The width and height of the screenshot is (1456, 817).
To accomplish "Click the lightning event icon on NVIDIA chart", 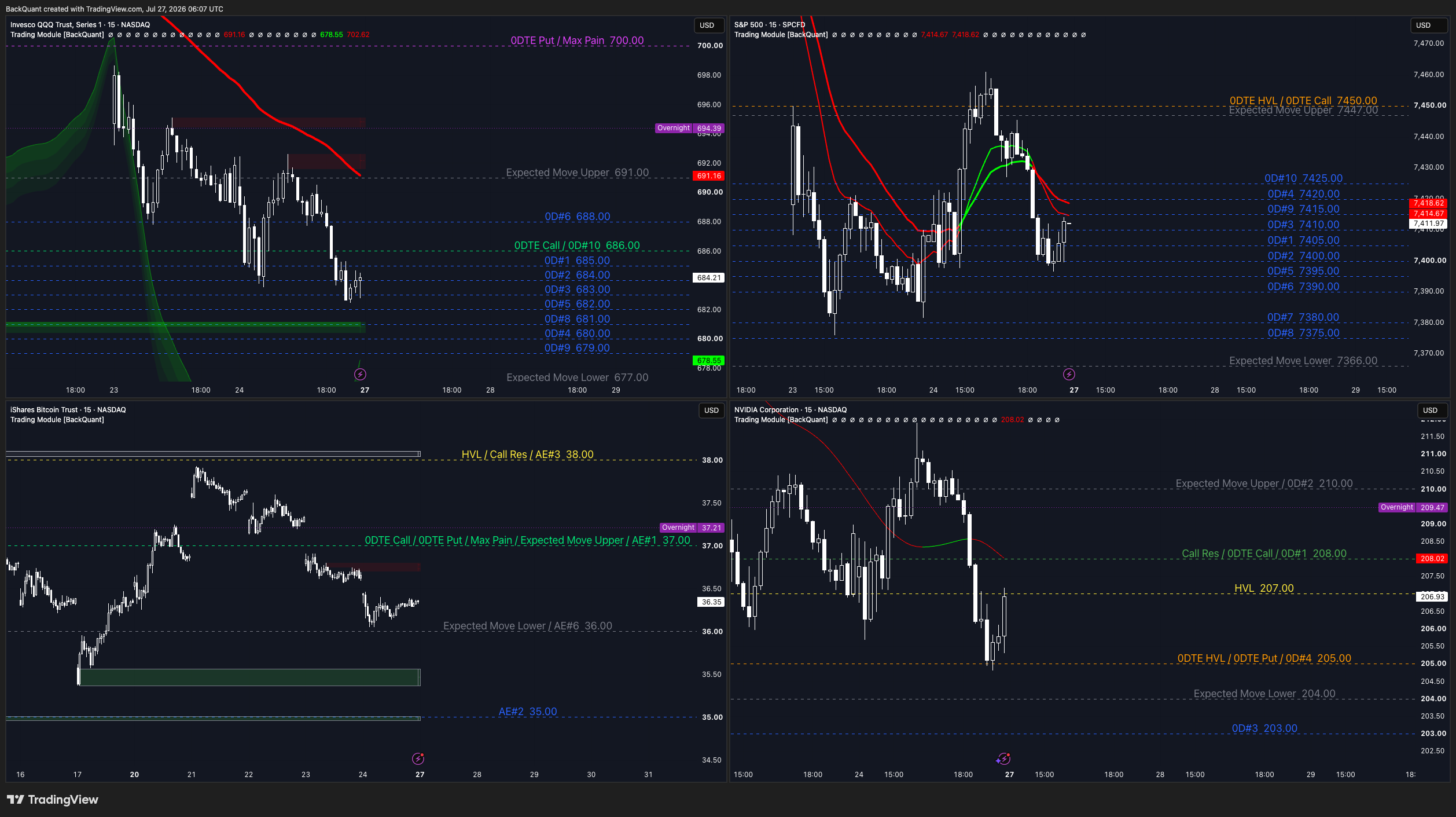I will (1003, 759).
